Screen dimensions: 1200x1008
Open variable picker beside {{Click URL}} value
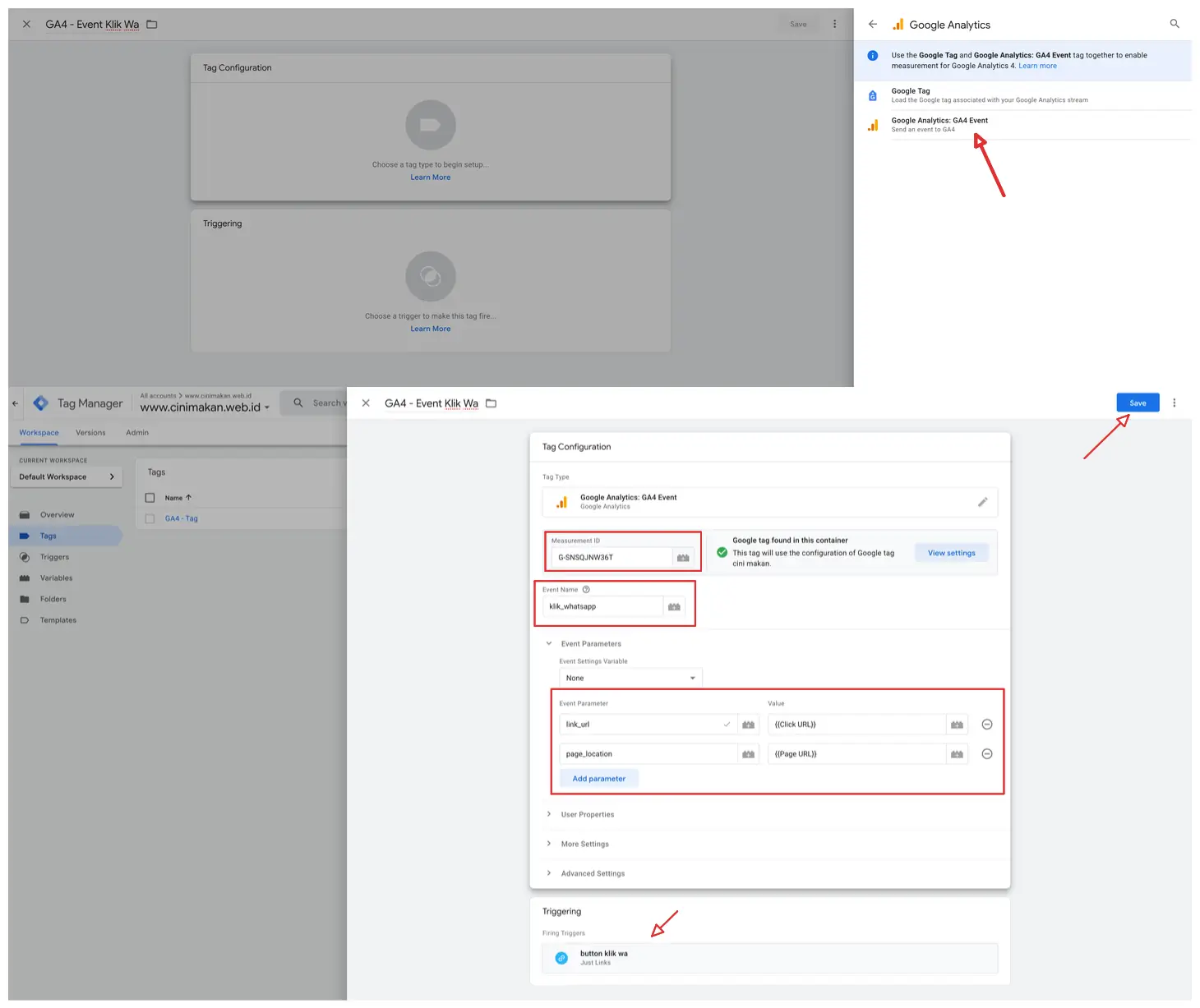coord(958,725)
